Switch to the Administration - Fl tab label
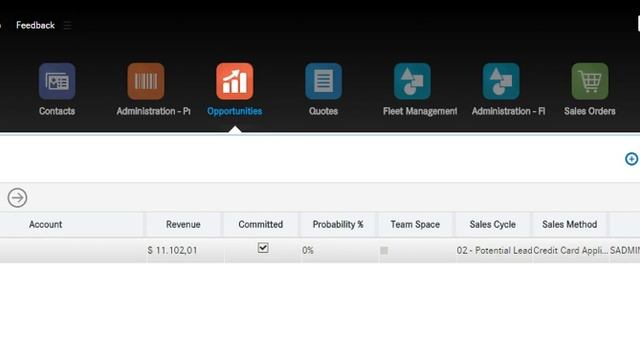The height and width of the screenshot is (360, 640). 508,111
